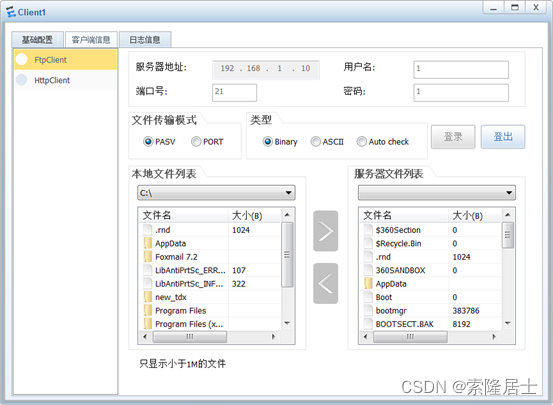Click the 服务器地址 IP address field

[x=266, y=69]
